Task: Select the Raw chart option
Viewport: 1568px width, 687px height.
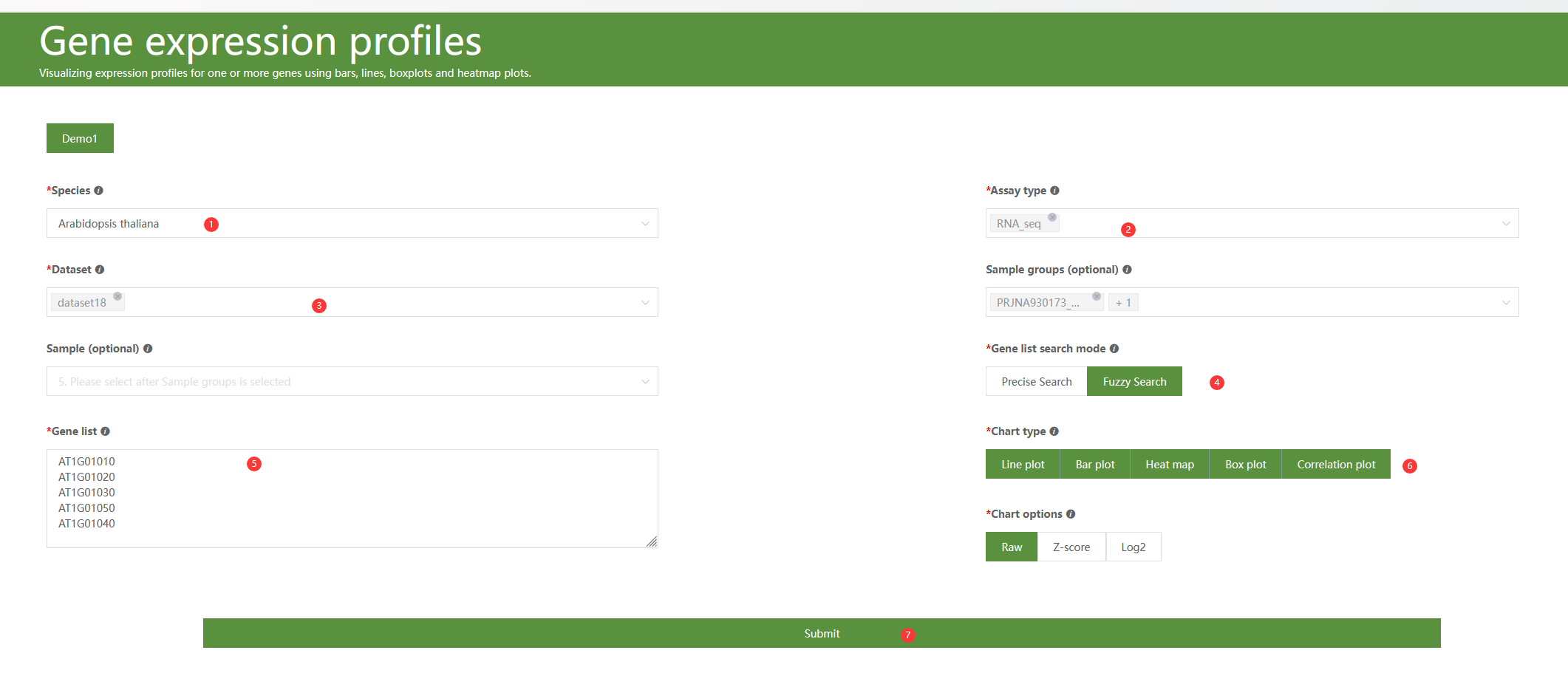Action: point(1012,547)
